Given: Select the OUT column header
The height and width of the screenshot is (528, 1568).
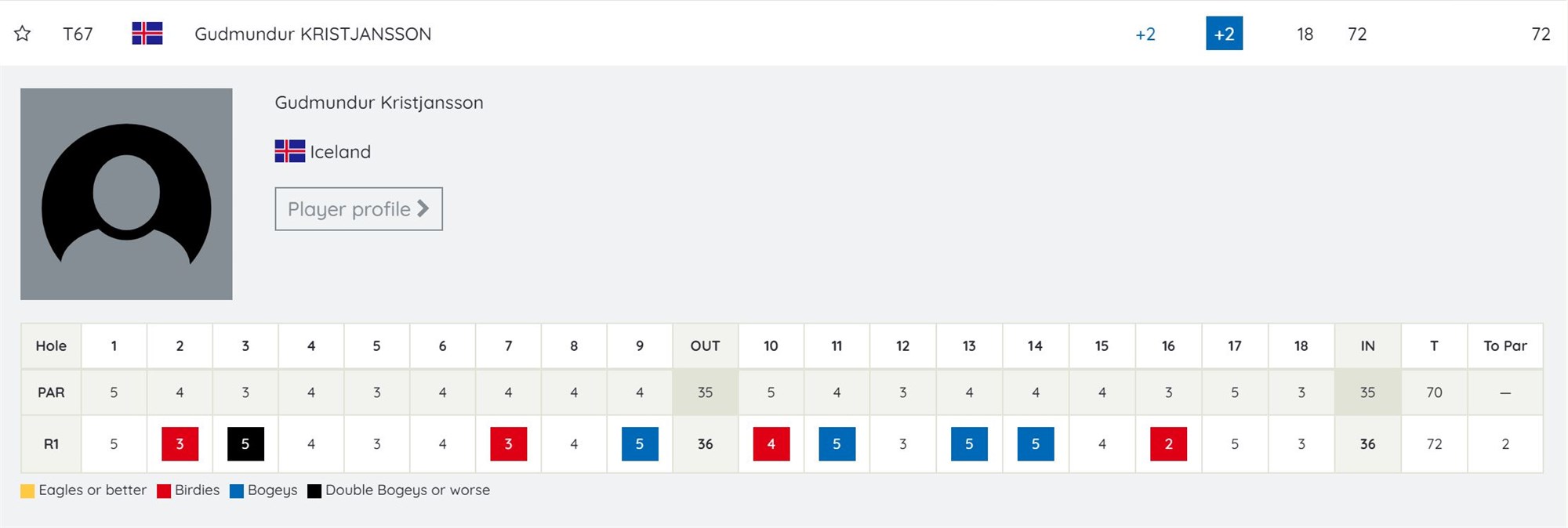Looking at the screenshot, I should 705,346.
